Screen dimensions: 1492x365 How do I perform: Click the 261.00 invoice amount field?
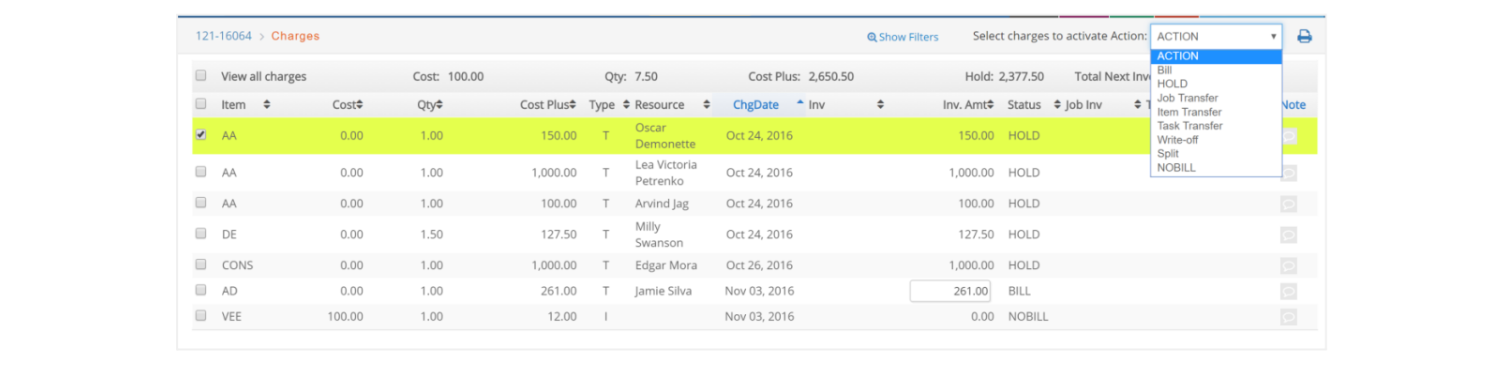[x=950, y=291]
